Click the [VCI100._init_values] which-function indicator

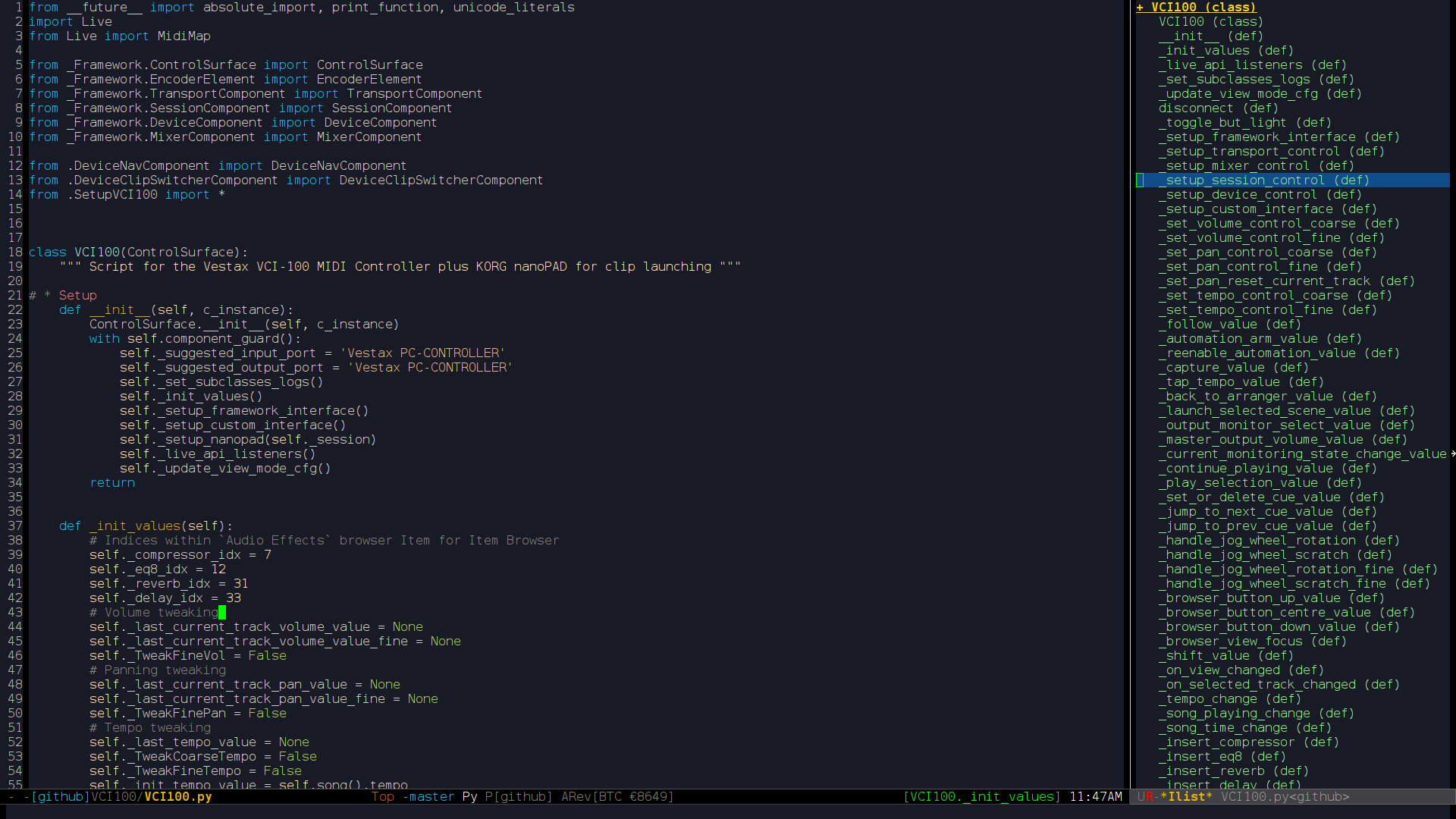click(981, 797)
